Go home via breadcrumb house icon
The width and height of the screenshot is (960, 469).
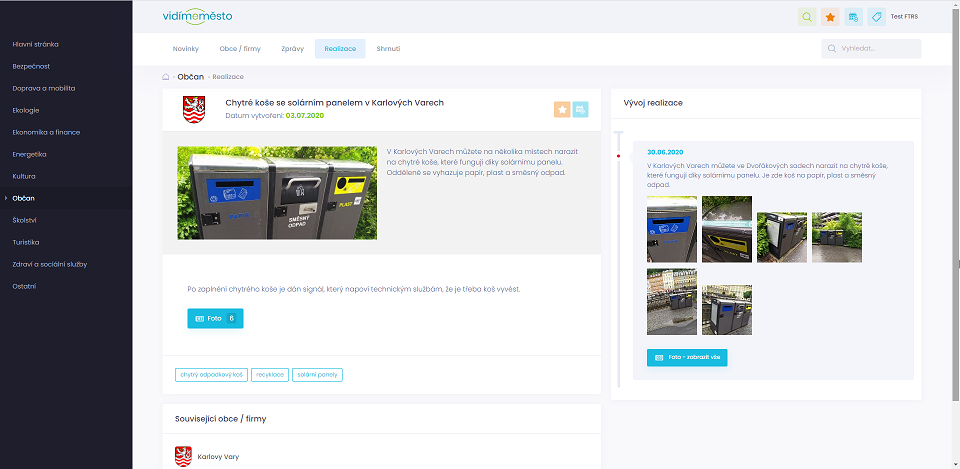(166, 77)
